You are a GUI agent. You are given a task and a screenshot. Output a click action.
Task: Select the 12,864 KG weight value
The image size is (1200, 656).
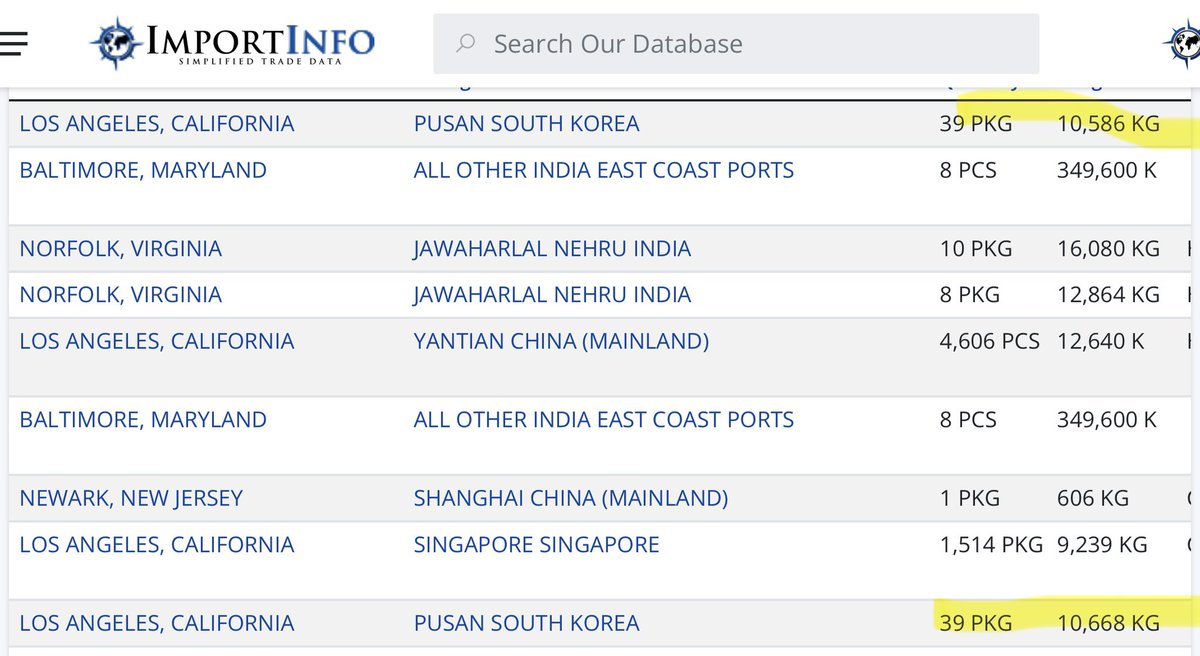(1108, 295)
